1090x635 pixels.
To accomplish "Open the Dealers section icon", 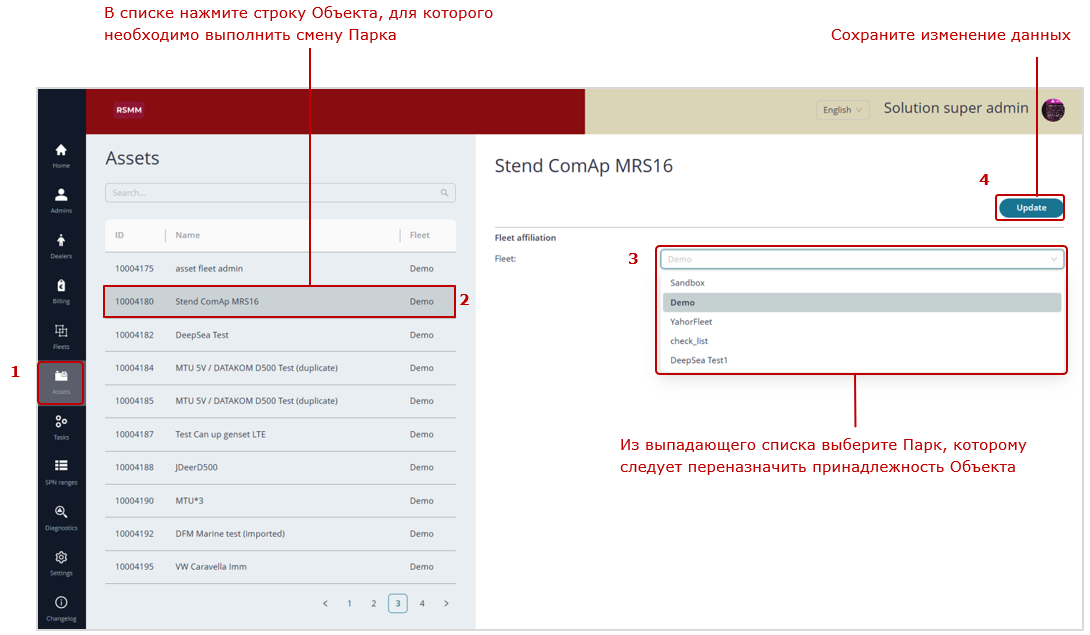I will click(61, 241).
